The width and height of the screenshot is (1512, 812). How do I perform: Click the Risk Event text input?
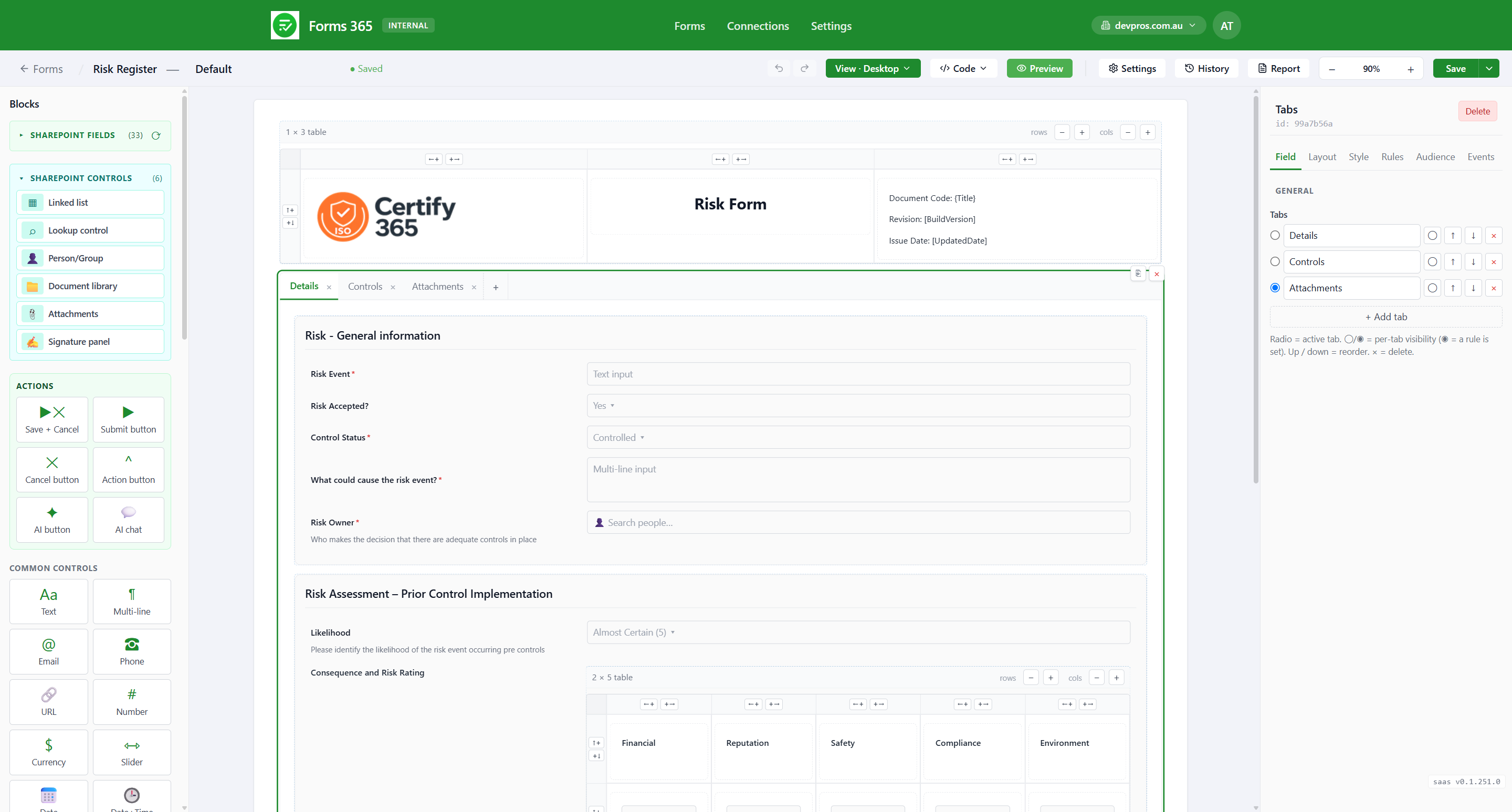point(858,374)
